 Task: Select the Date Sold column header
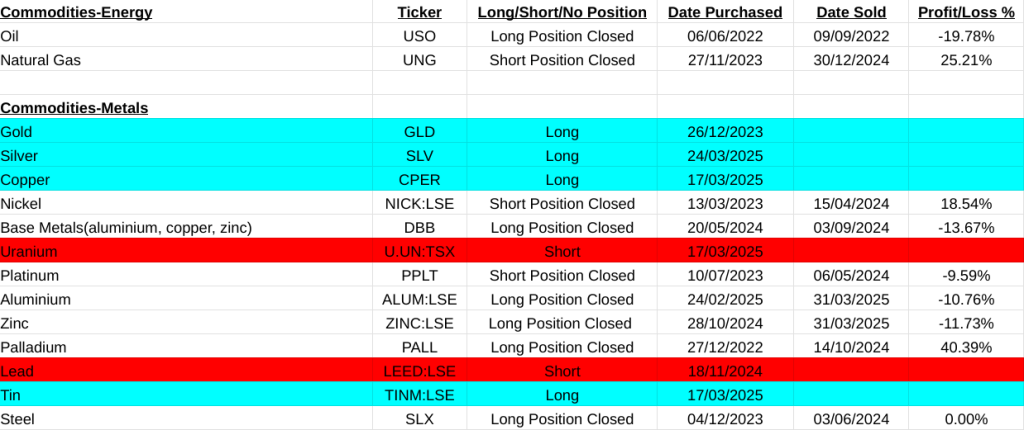850,13
